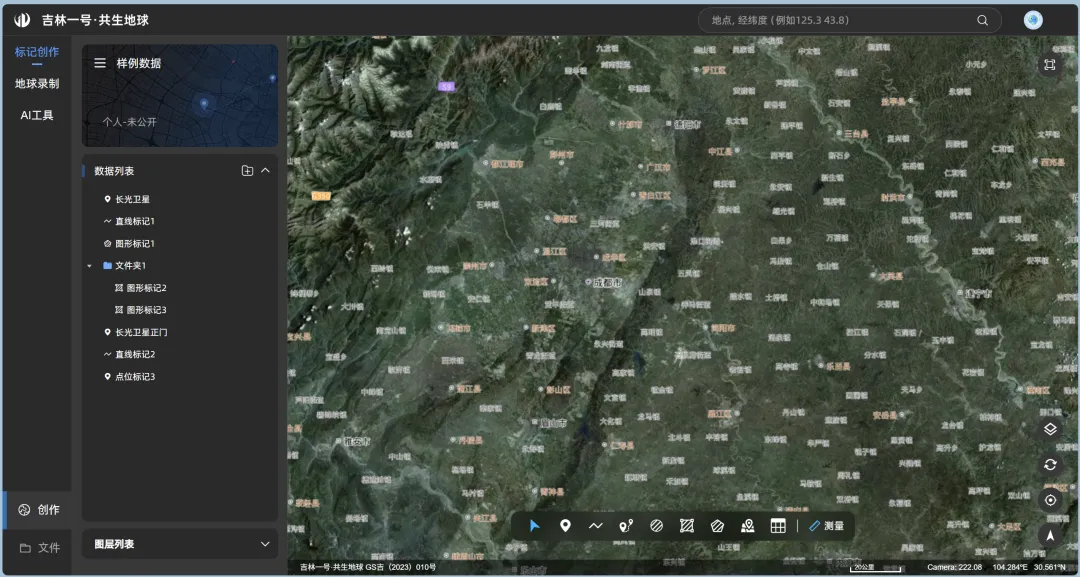Open the hamburger menu beside 样例数据
Viewport: 1080px width, 577px height.
pyautogui.click(x=100, y=63)
